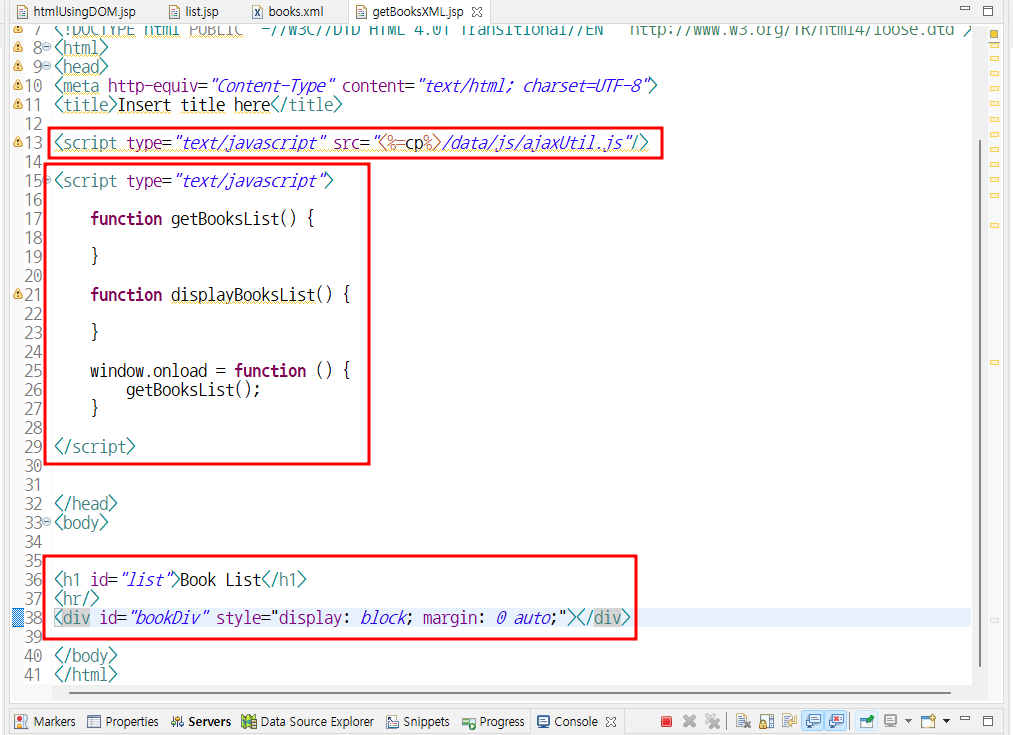The image size is (1013, 735).
Task: Click the topmost overview ruler warning marker
Action: tap(994, 44)
